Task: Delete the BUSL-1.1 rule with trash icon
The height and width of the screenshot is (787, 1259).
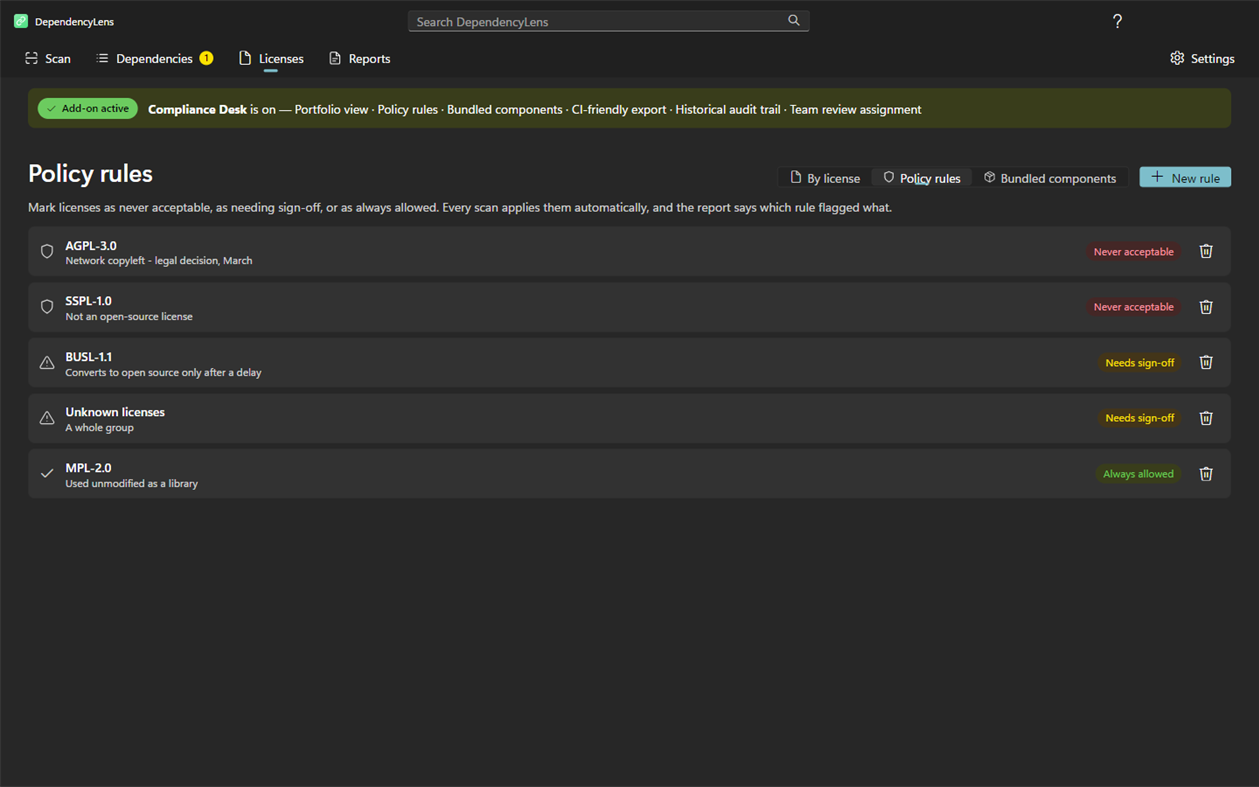Action: (x=1206, y=362)
